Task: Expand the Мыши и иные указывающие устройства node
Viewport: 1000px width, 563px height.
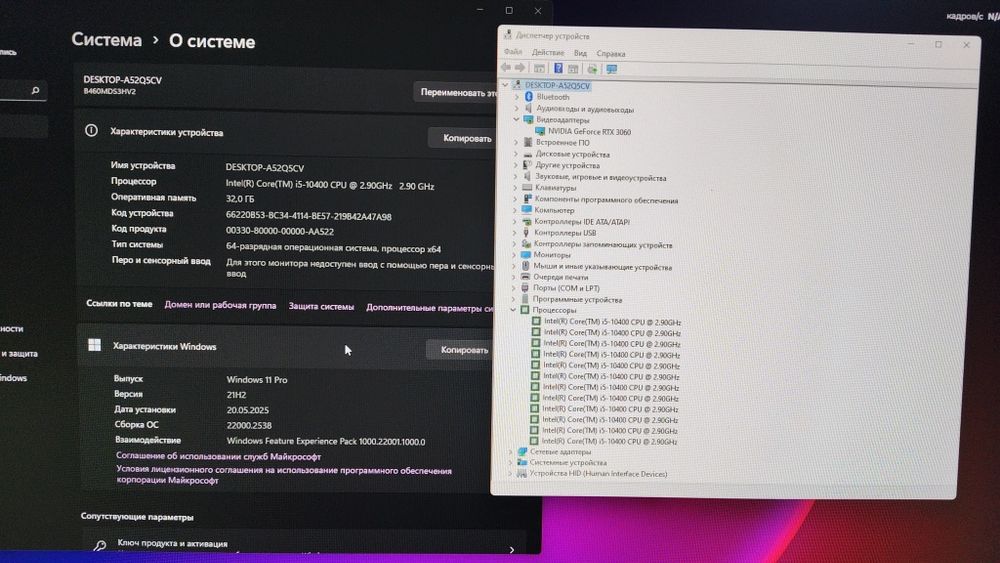Action: tap(514, 266)
